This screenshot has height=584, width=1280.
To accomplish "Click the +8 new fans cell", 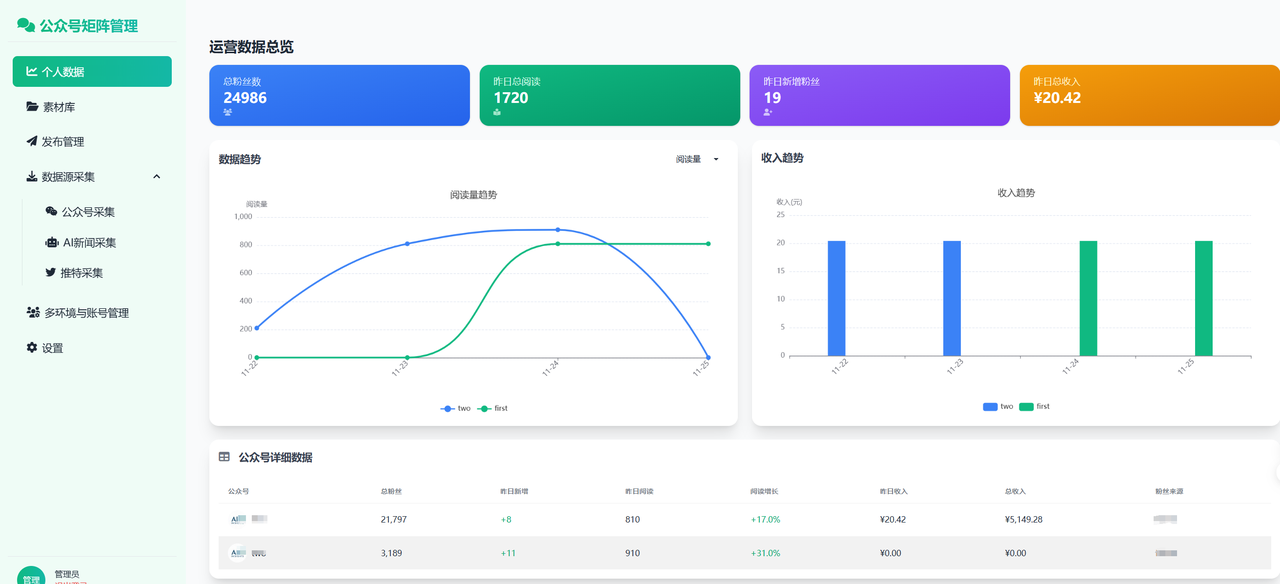I will tap(506, 519).
